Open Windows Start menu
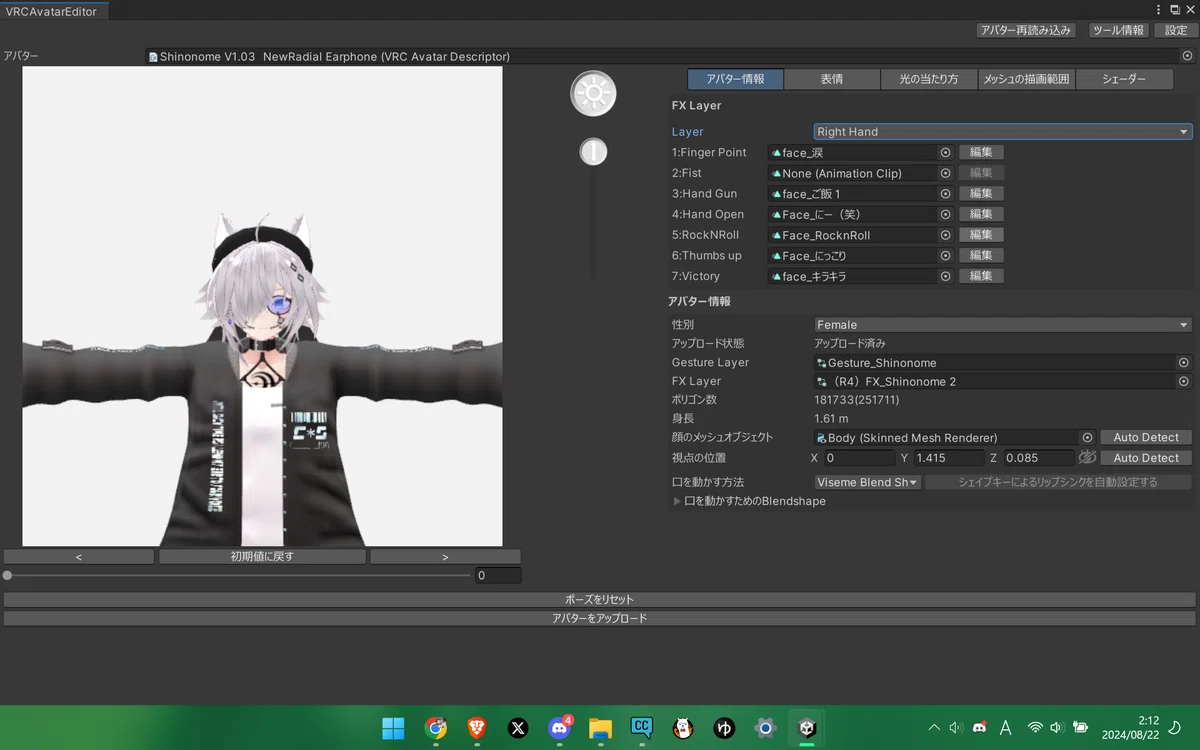Image resolution: width=1200 pixels, height=750 pixels. point(393,728)
